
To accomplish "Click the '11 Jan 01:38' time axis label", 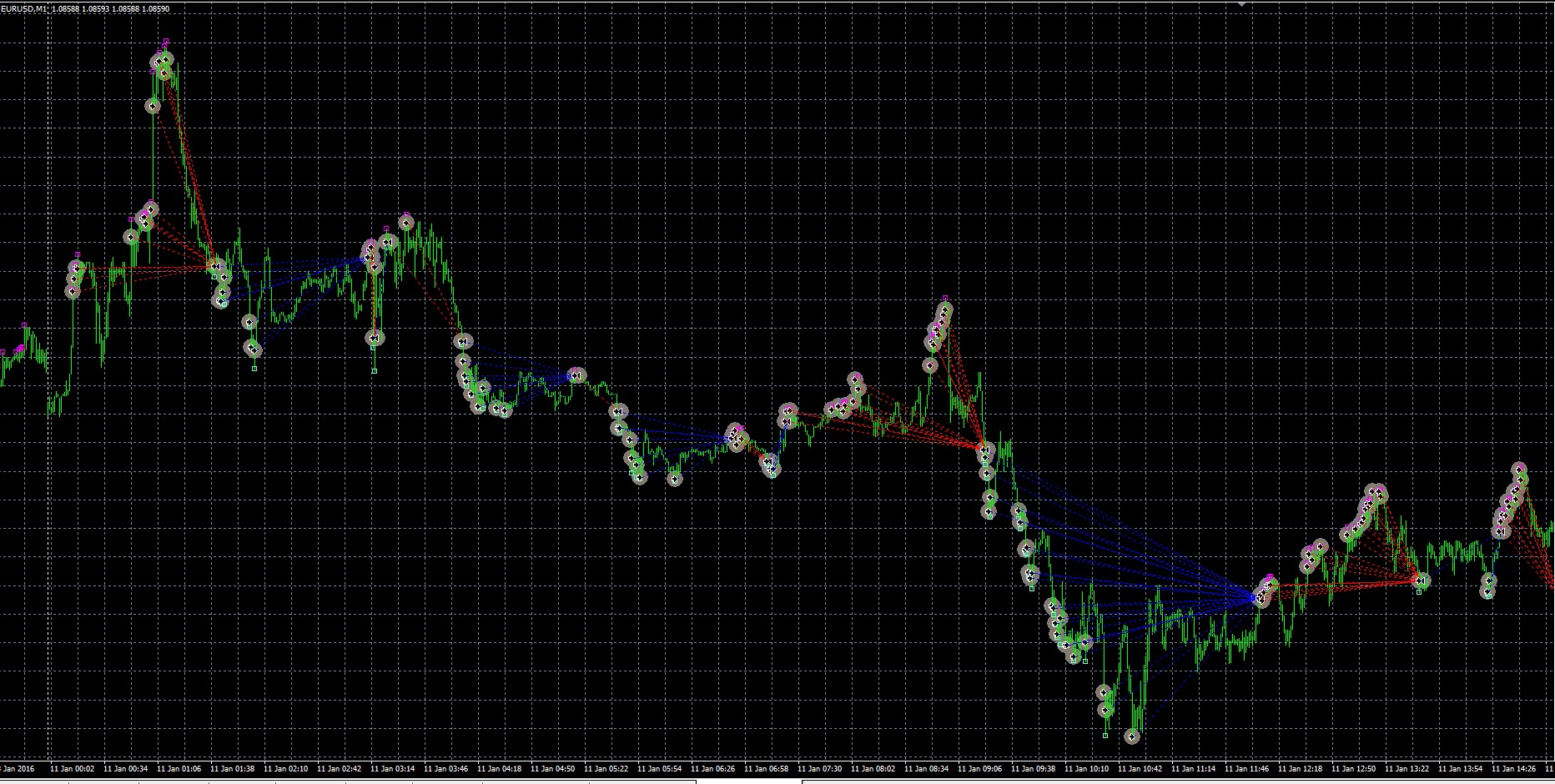I will tap(233, 769).
